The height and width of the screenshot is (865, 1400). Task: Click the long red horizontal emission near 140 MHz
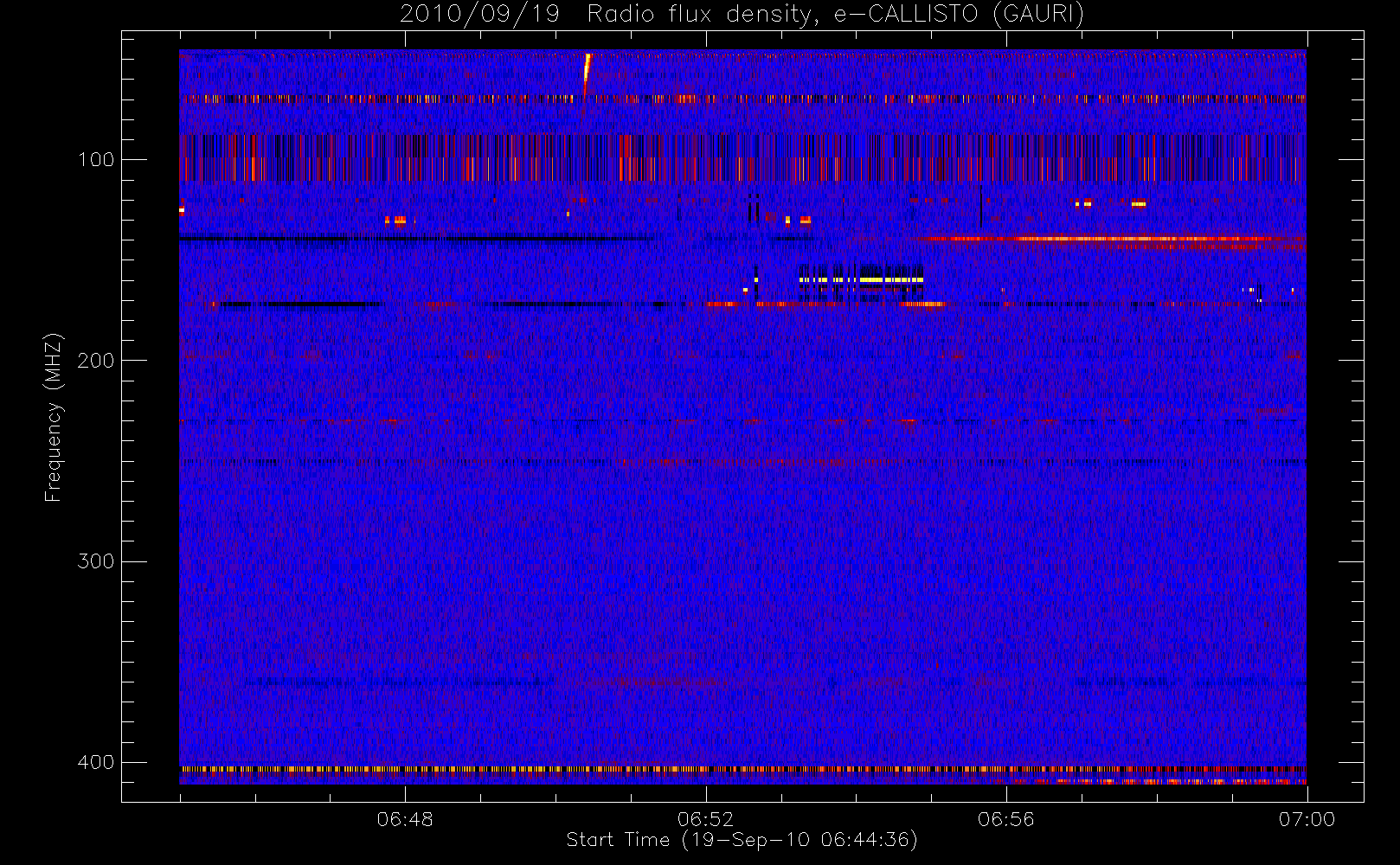tap(1112, 239)
